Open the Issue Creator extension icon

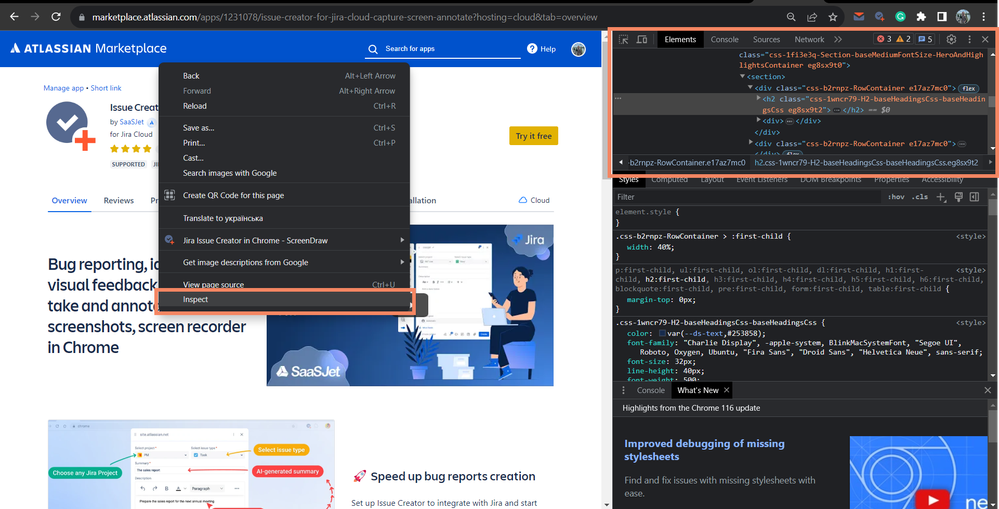pos(880,17)
